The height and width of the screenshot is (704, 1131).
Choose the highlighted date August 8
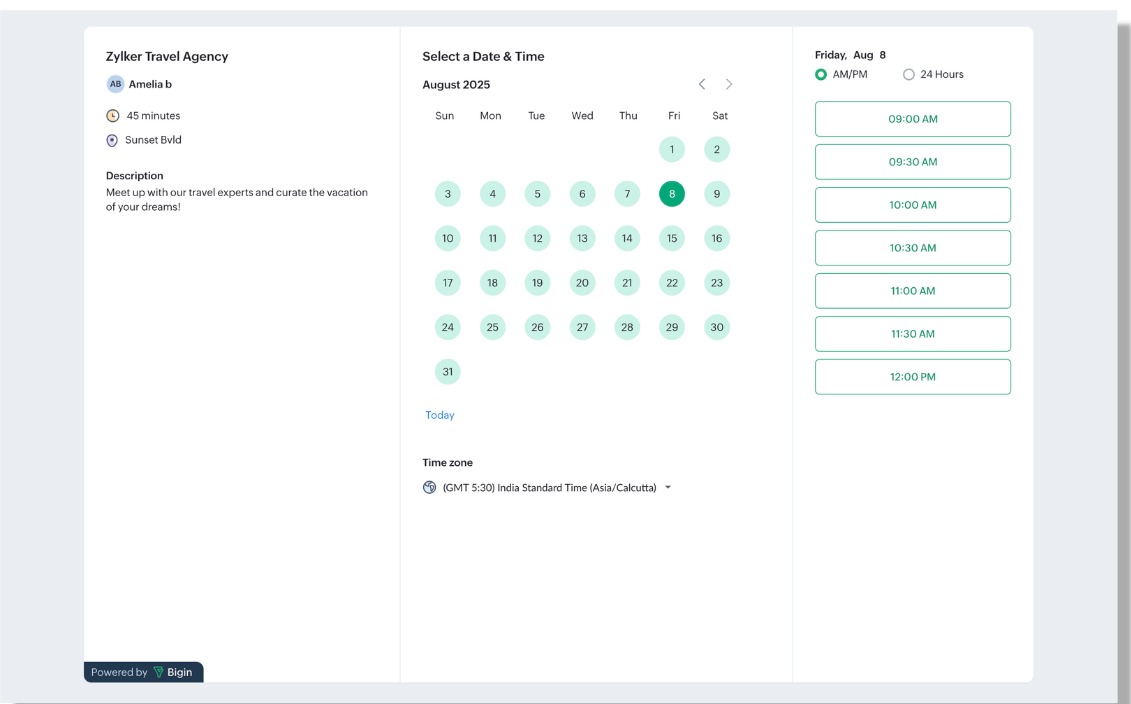[x=672, y=194]
